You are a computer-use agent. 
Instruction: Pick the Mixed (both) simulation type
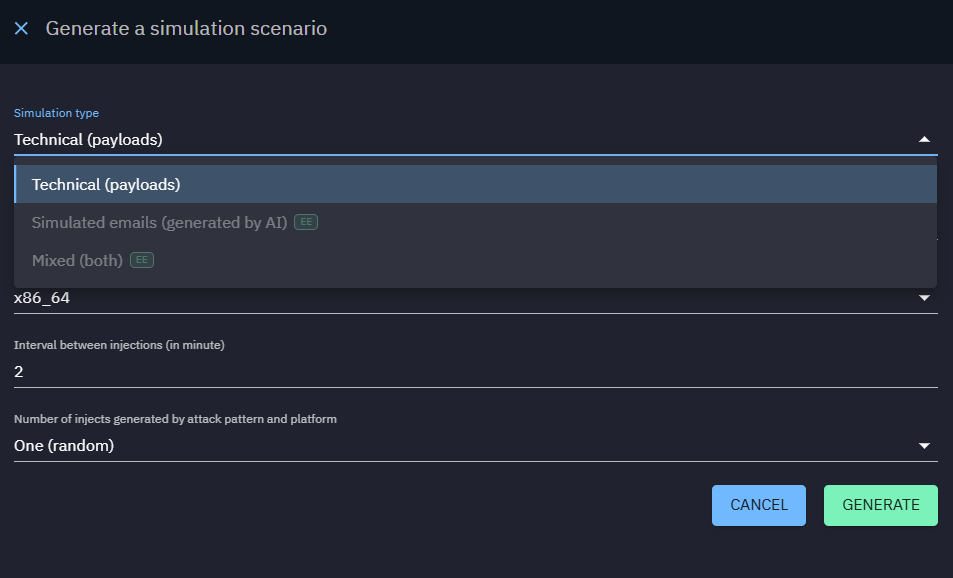click(x=77, y=260)
